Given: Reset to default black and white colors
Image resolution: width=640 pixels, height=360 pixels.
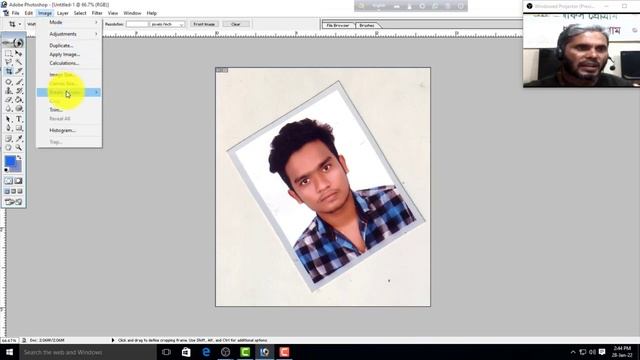Looking at the screenshot, I should pyautogui.click(x=6, y=170).
